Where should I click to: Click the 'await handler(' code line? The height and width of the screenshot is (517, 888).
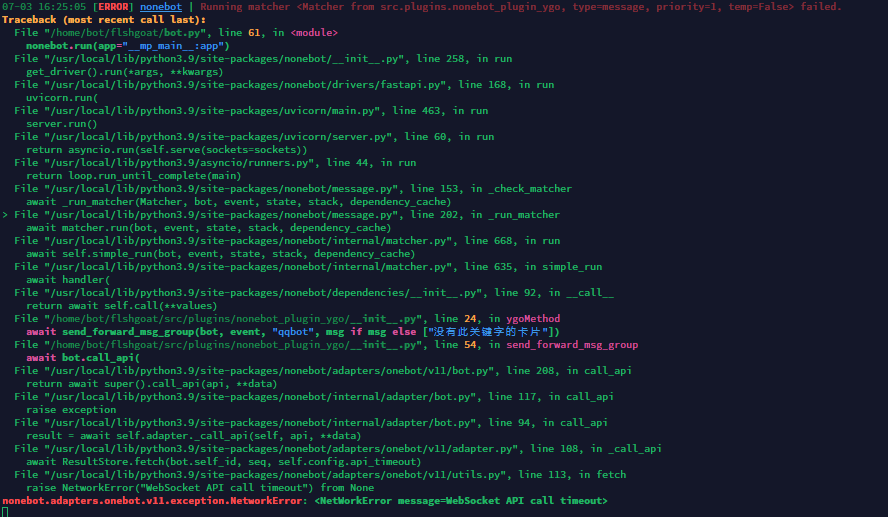point(68,280)
